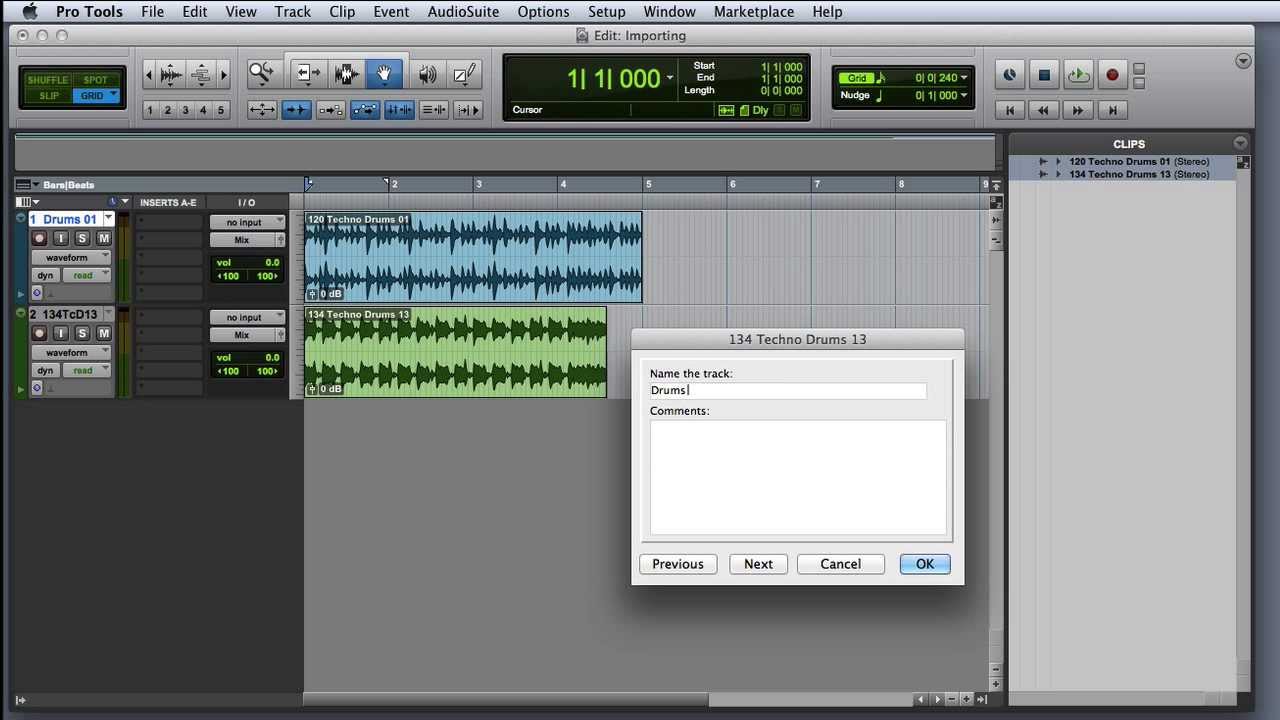Click the Online button in transport
This screenshot has width=1280, height=720.
[1009, 75]
